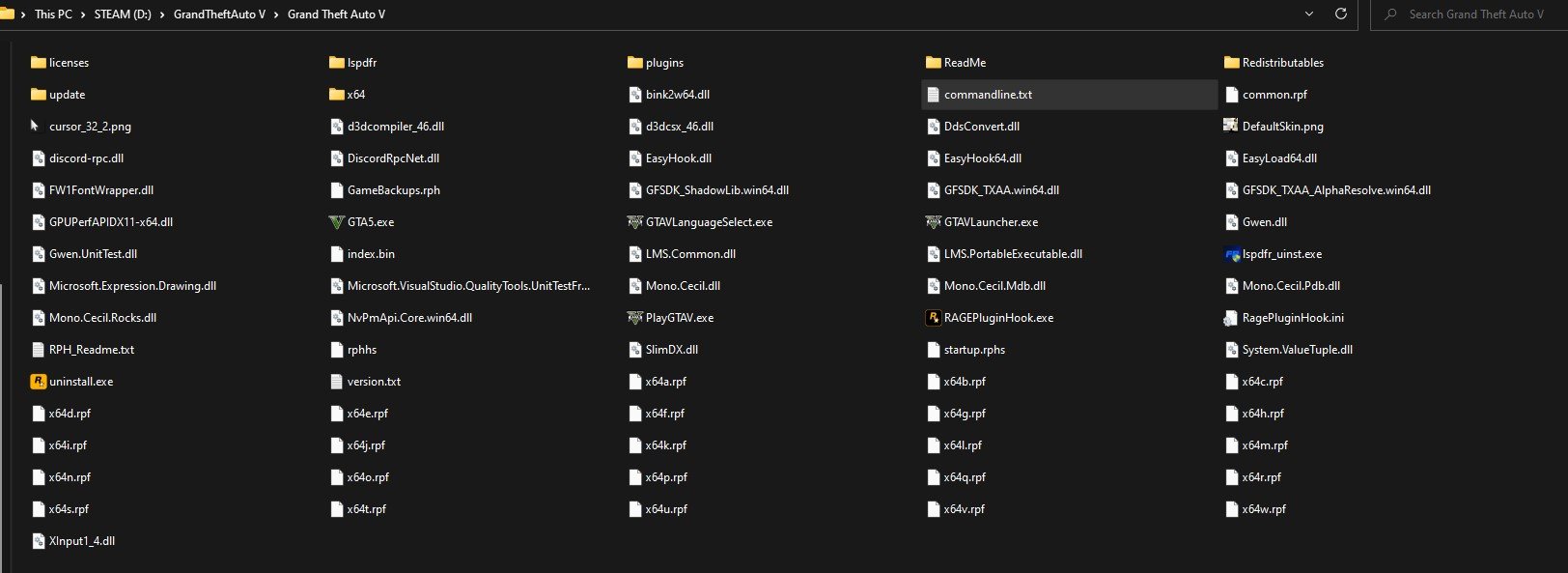Select the file Microsoft.Expression.Drawing.dll
This screenshot has width=1568, height=573.
point(132,286)
